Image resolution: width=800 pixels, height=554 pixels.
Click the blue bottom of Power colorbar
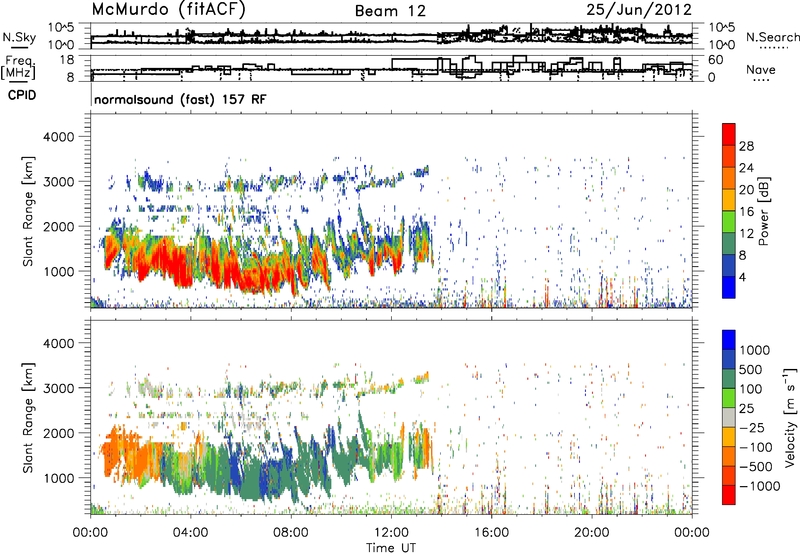coord(729,287)
